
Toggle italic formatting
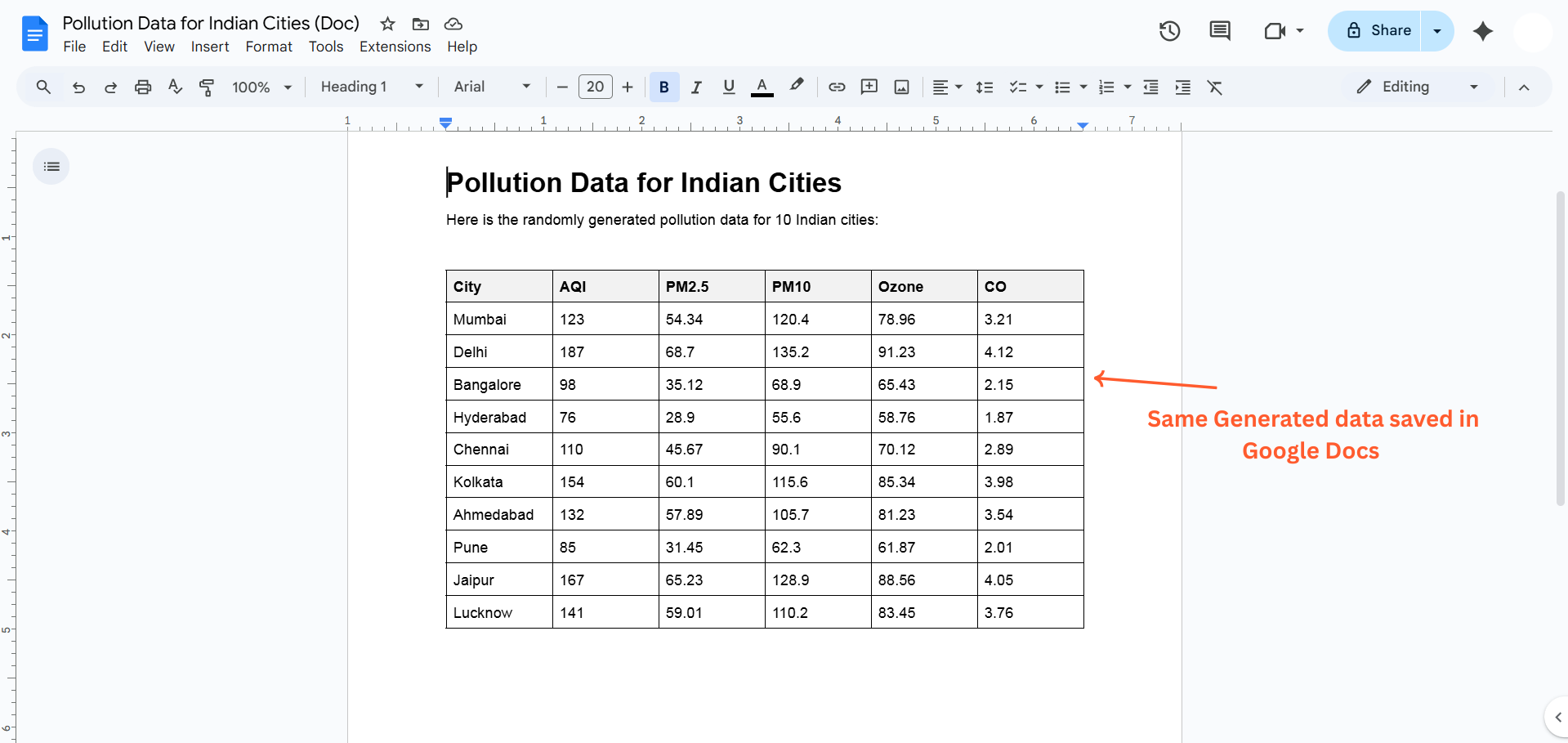[x=696, y=87]
